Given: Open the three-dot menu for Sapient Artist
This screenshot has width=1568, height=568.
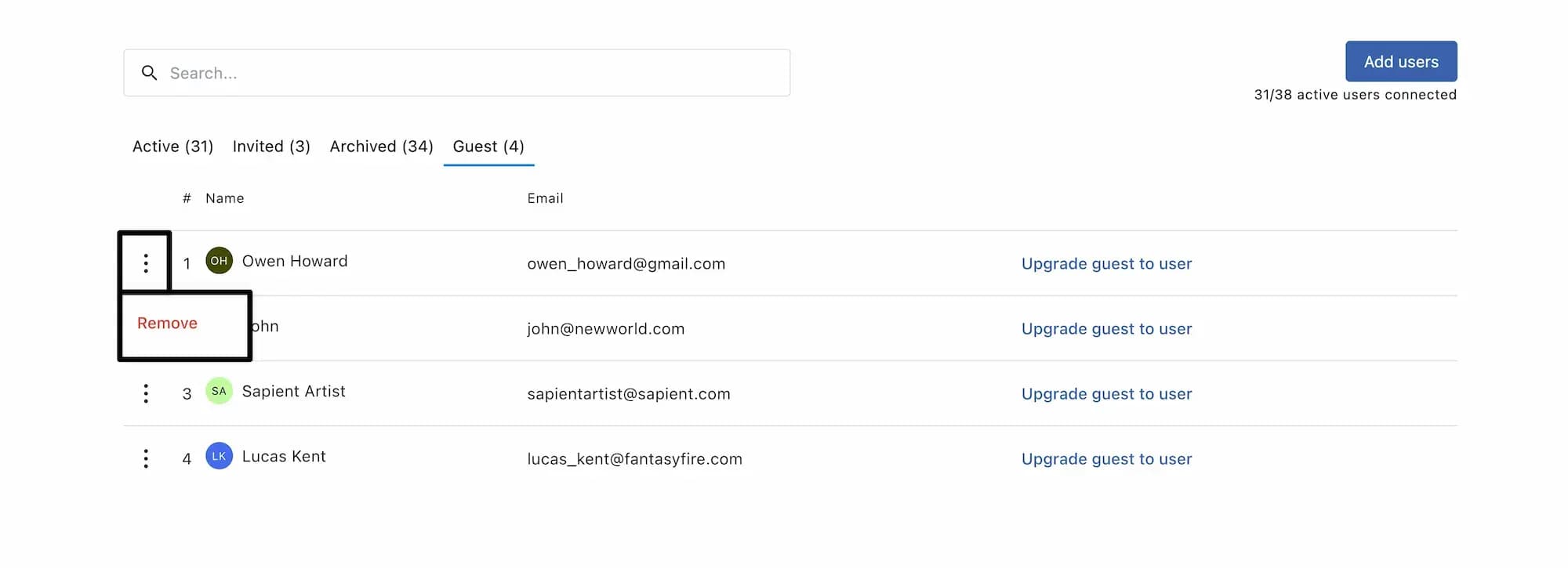Looking at the screenshot, I should (x=146, y=393).
